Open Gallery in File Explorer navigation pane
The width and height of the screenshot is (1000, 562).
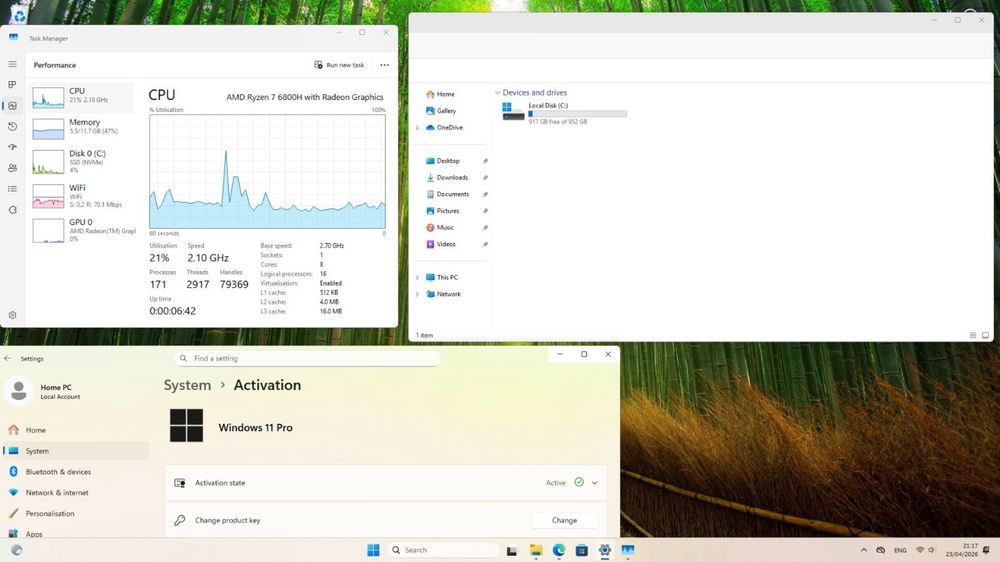click(x=441, y=111)
